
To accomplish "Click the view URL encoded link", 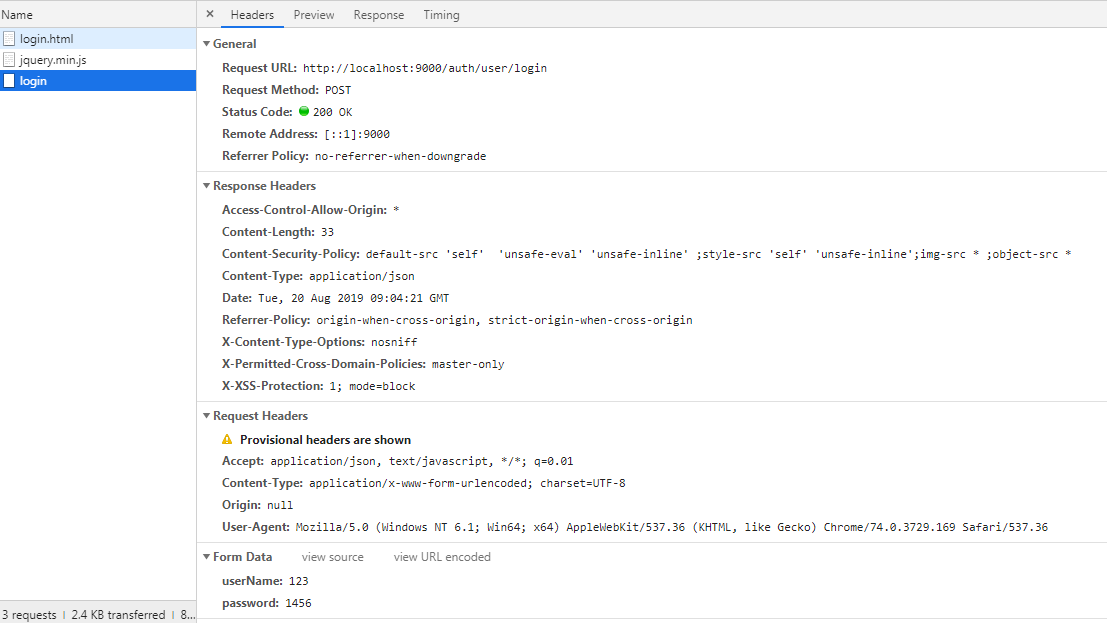I will coord(441,556).
